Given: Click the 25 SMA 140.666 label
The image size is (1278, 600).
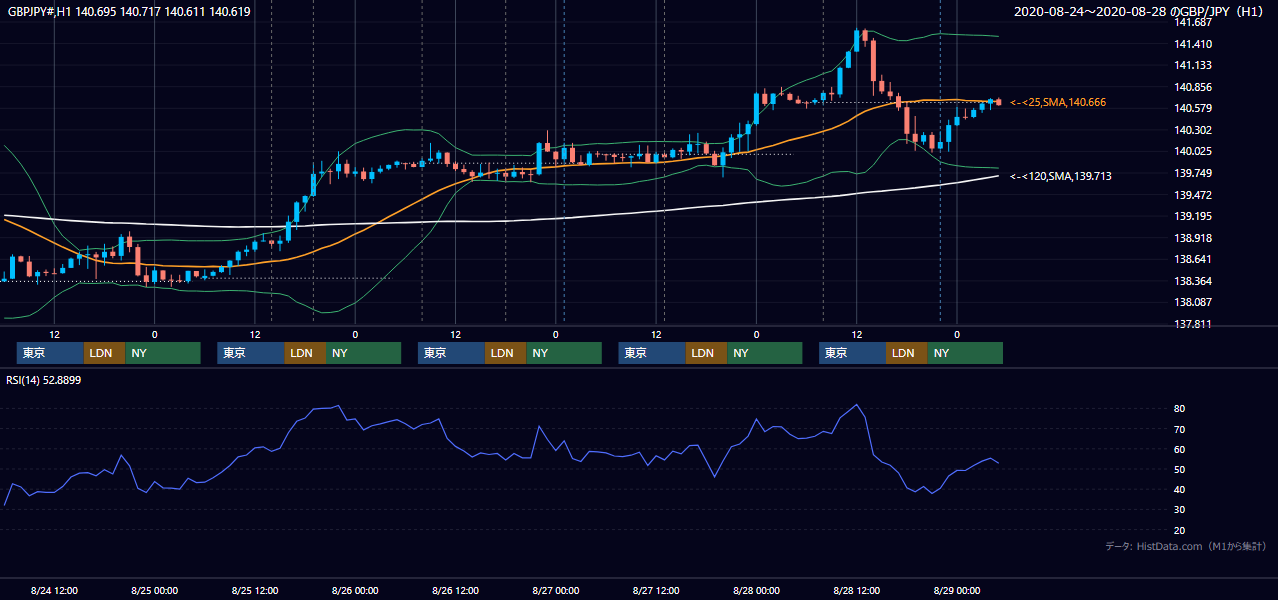Looking at the screenshot, I should click(x=1058, y=102).
